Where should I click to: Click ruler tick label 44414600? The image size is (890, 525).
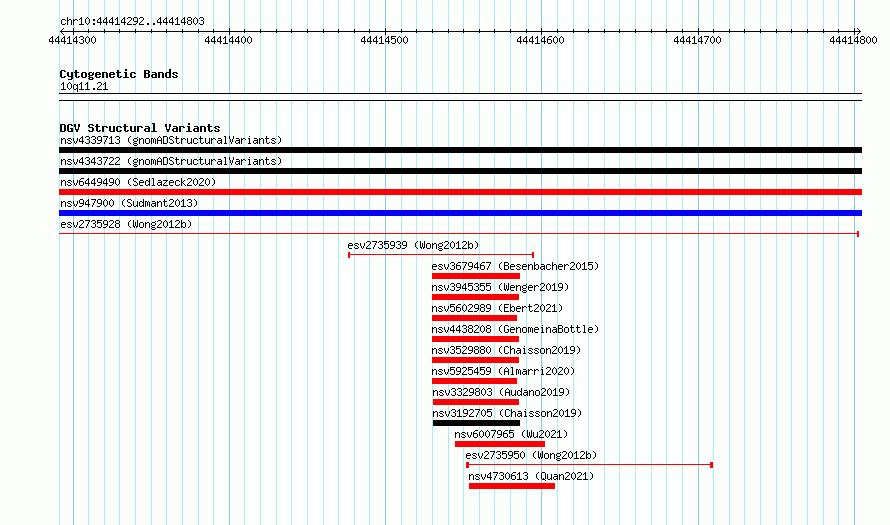click(x=540, y=40)
